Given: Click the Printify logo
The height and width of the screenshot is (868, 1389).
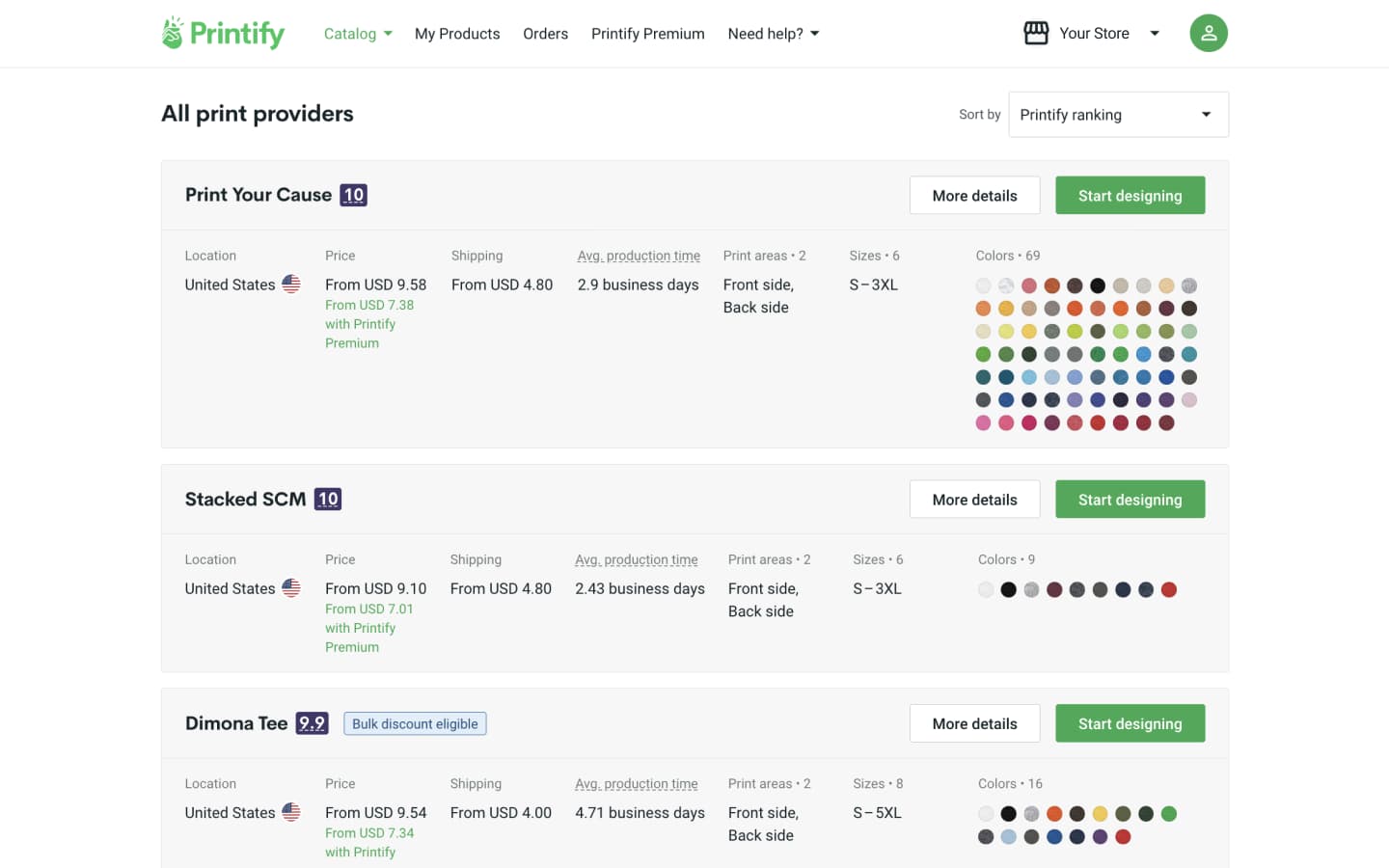Looking at the screenshot, I should pyautogui.click(x=223, y=33).
